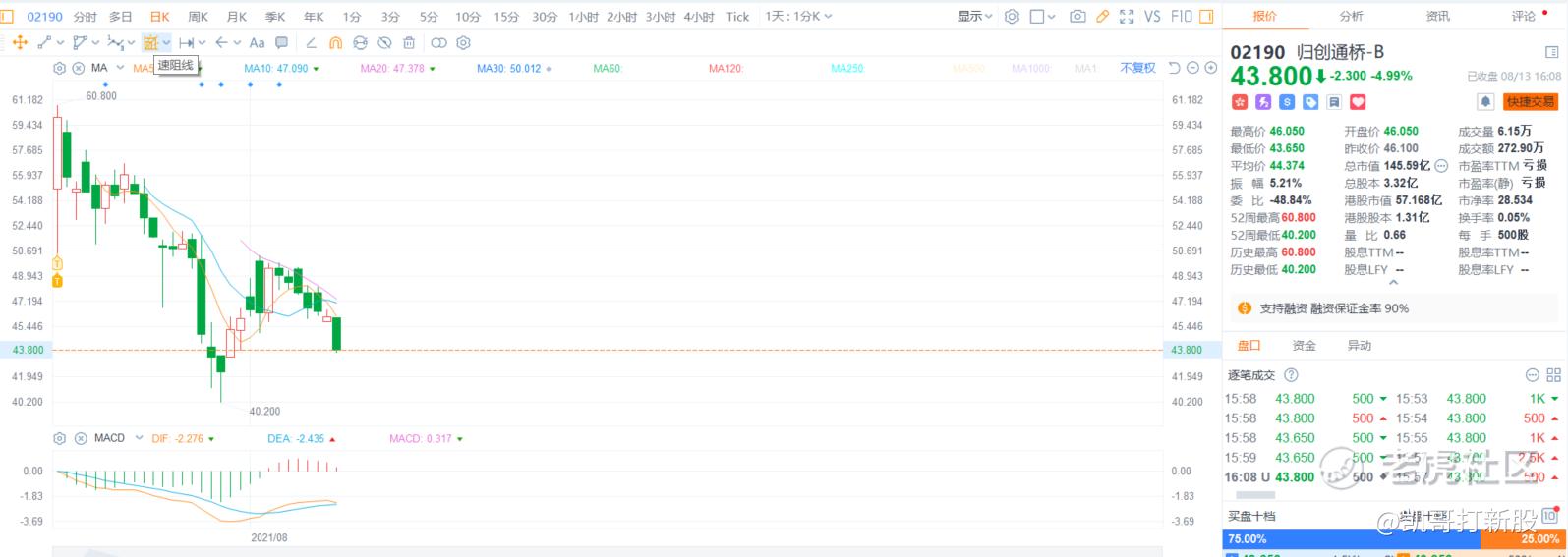Select the Aa text annotation tool

[257, 43]
